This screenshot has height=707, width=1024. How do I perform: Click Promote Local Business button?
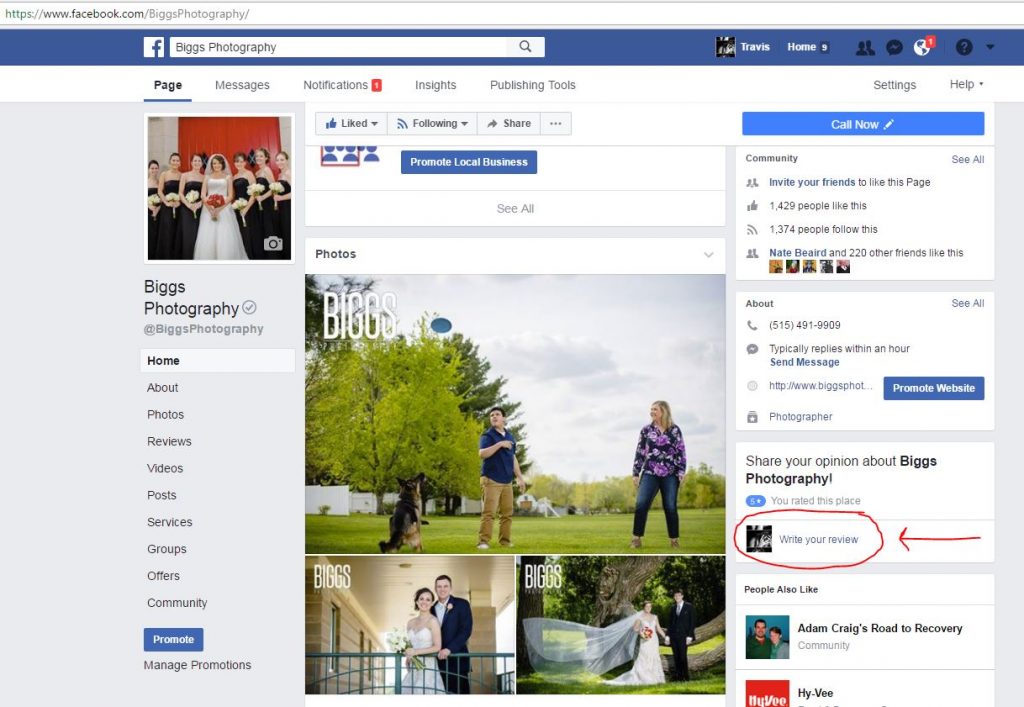point(469,162)
